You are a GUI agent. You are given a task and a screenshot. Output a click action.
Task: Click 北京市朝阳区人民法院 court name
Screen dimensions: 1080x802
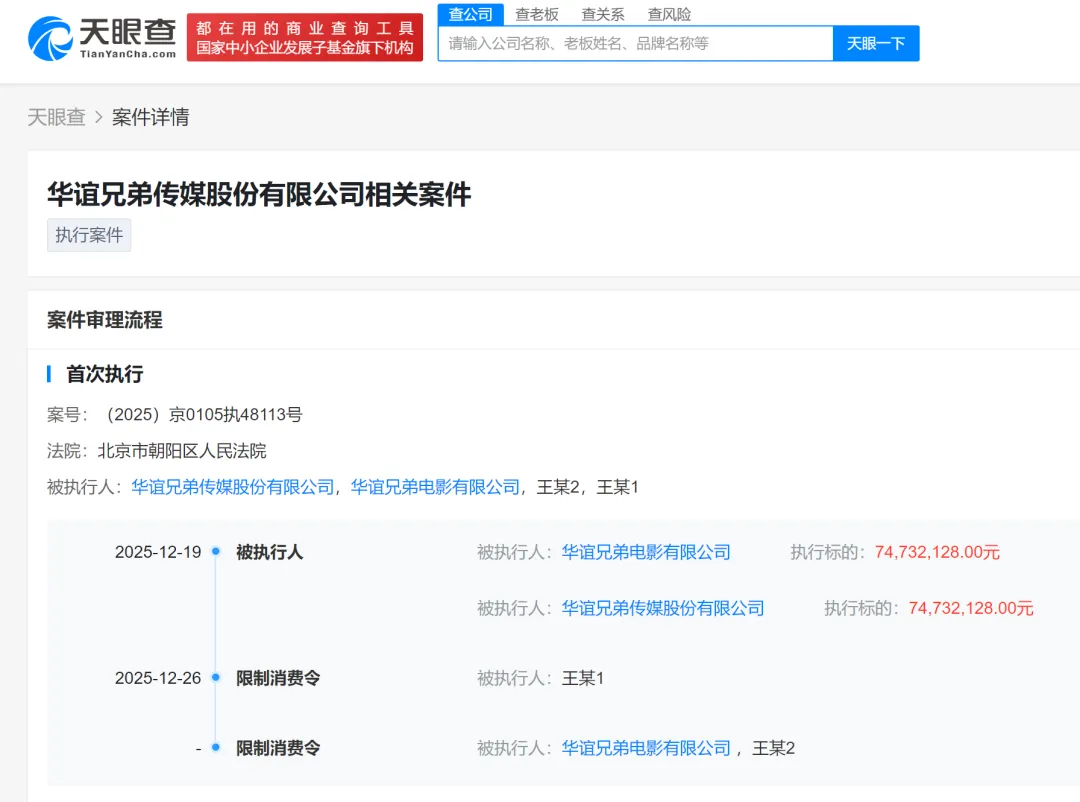tap(185, 451)
